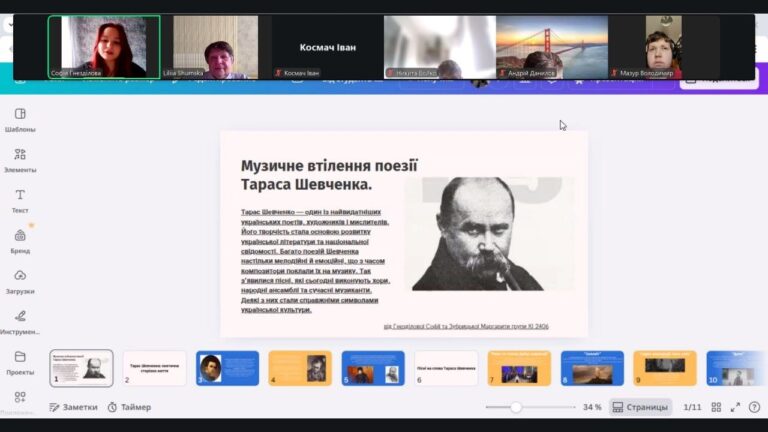
Task: Toggle the Заметки notes panel
Action: (74, 407)
